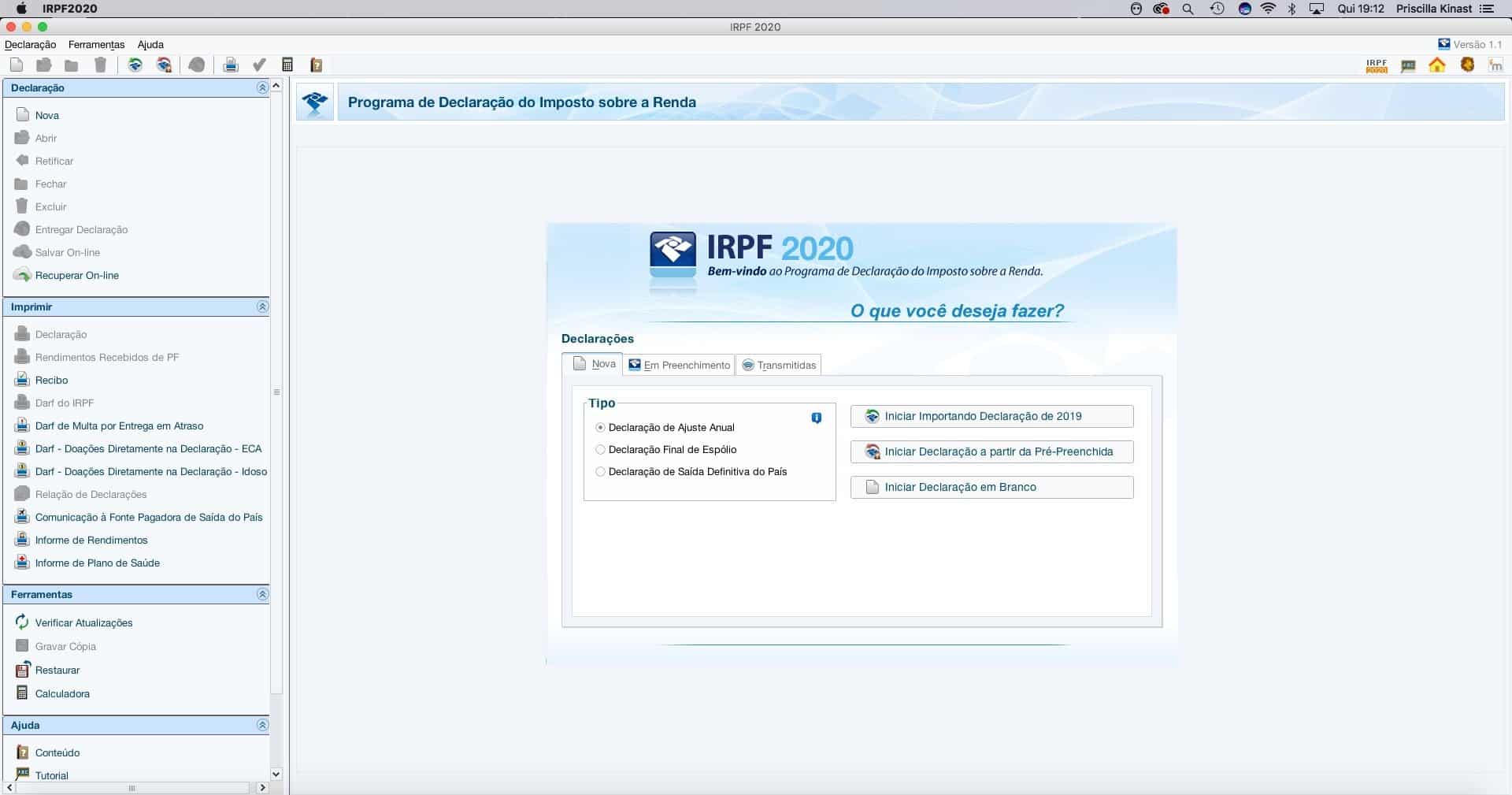1512x795 pixels.
Task: Open the Declaração menu
Action: [x=31, y=45]
